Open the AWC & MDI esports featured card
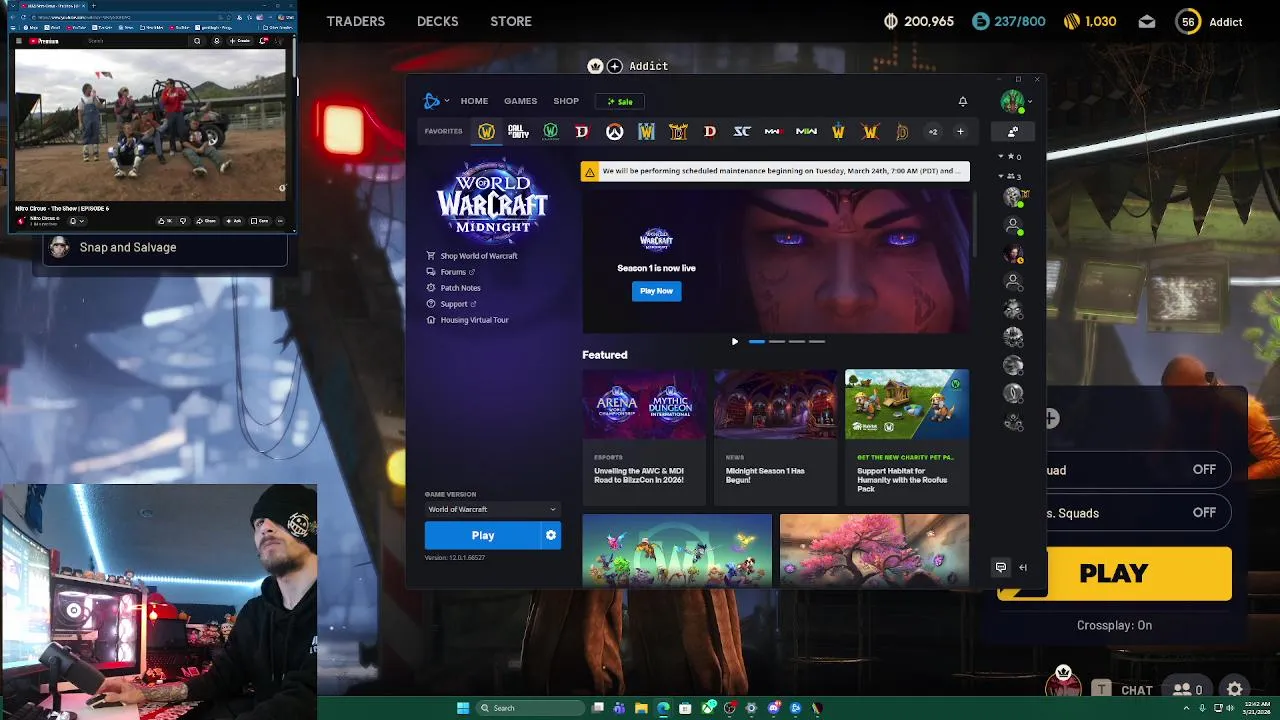This screenshot has width=1280, height=720. pyautogui.click(x=644, y=437)
